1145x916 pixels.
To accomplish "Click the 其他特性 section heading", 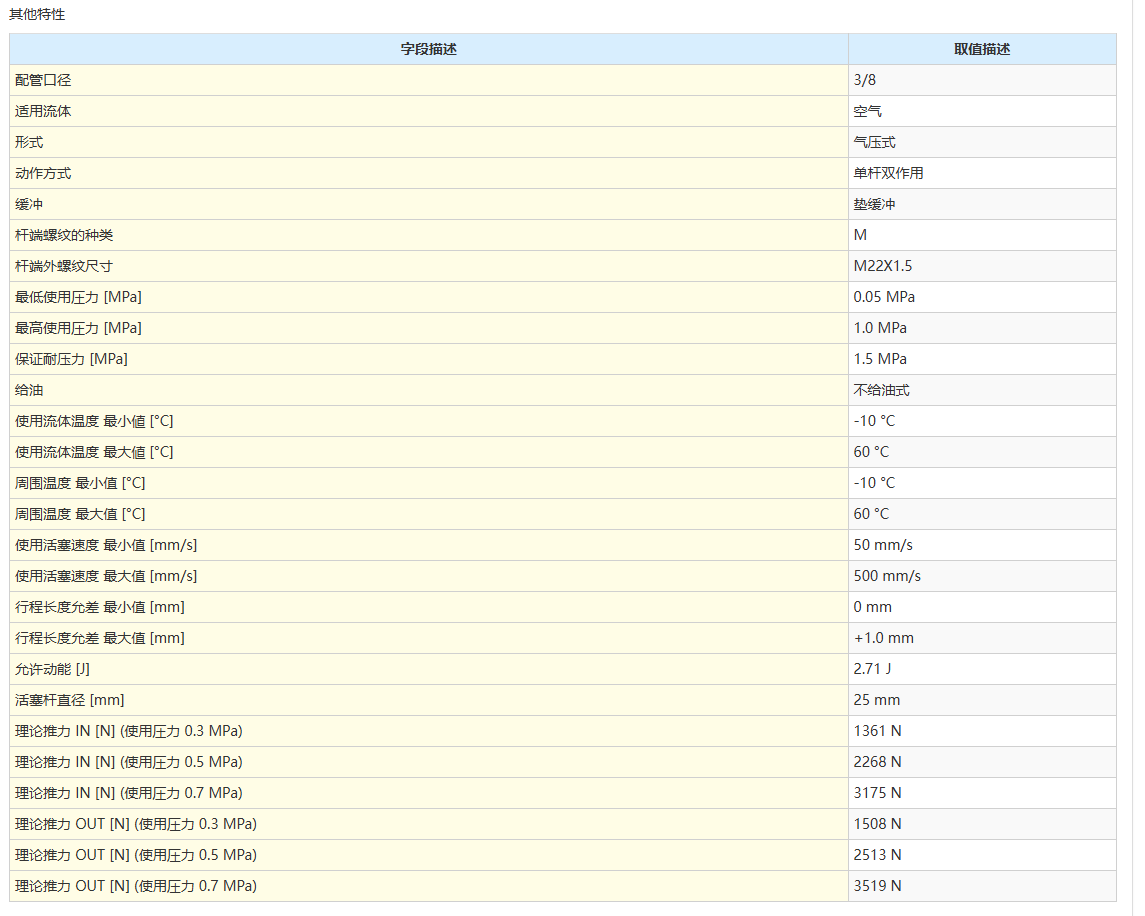I will tap(37, 14).
